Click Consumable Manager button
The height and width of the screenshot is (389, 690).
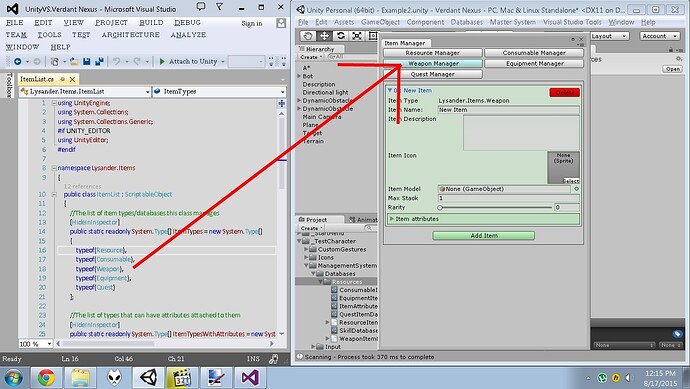[x=534, y=53]
